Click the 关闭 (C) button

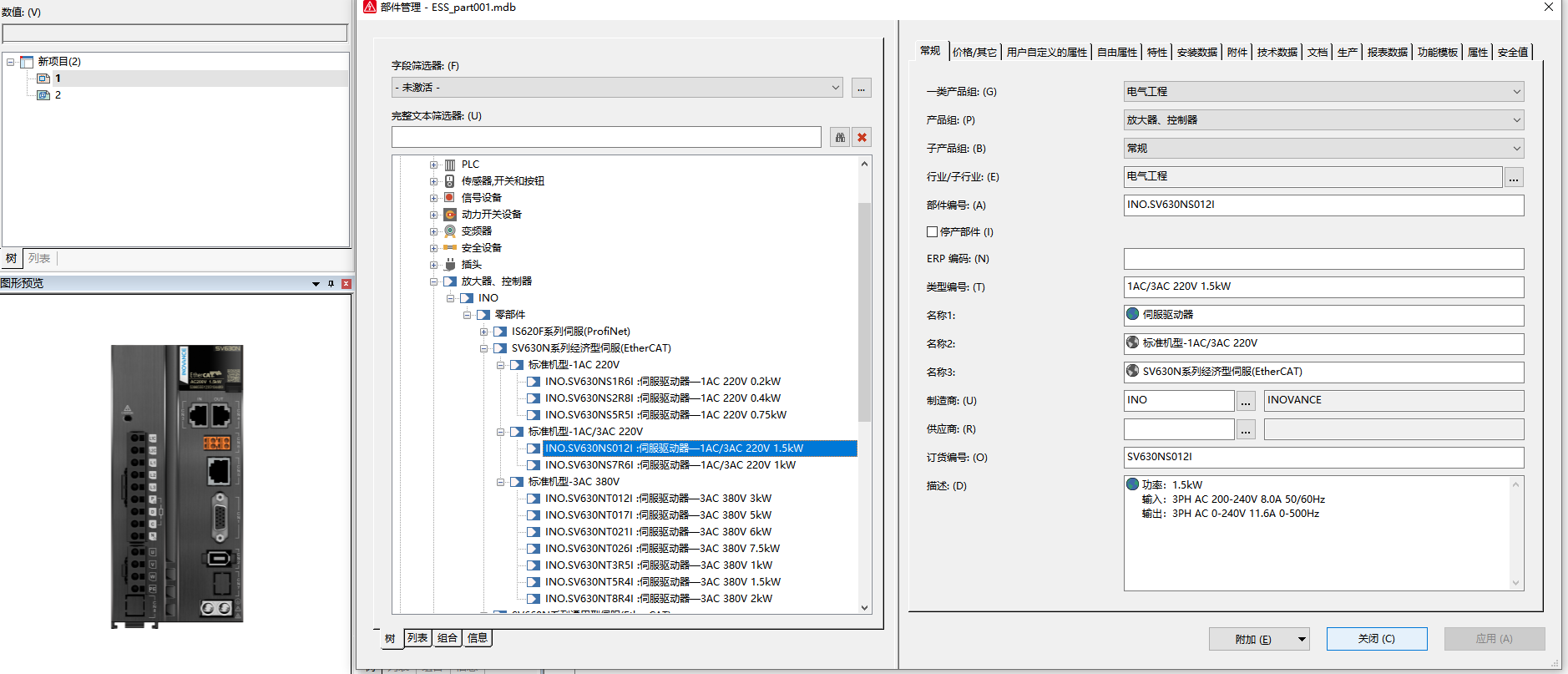(1376, 639)
